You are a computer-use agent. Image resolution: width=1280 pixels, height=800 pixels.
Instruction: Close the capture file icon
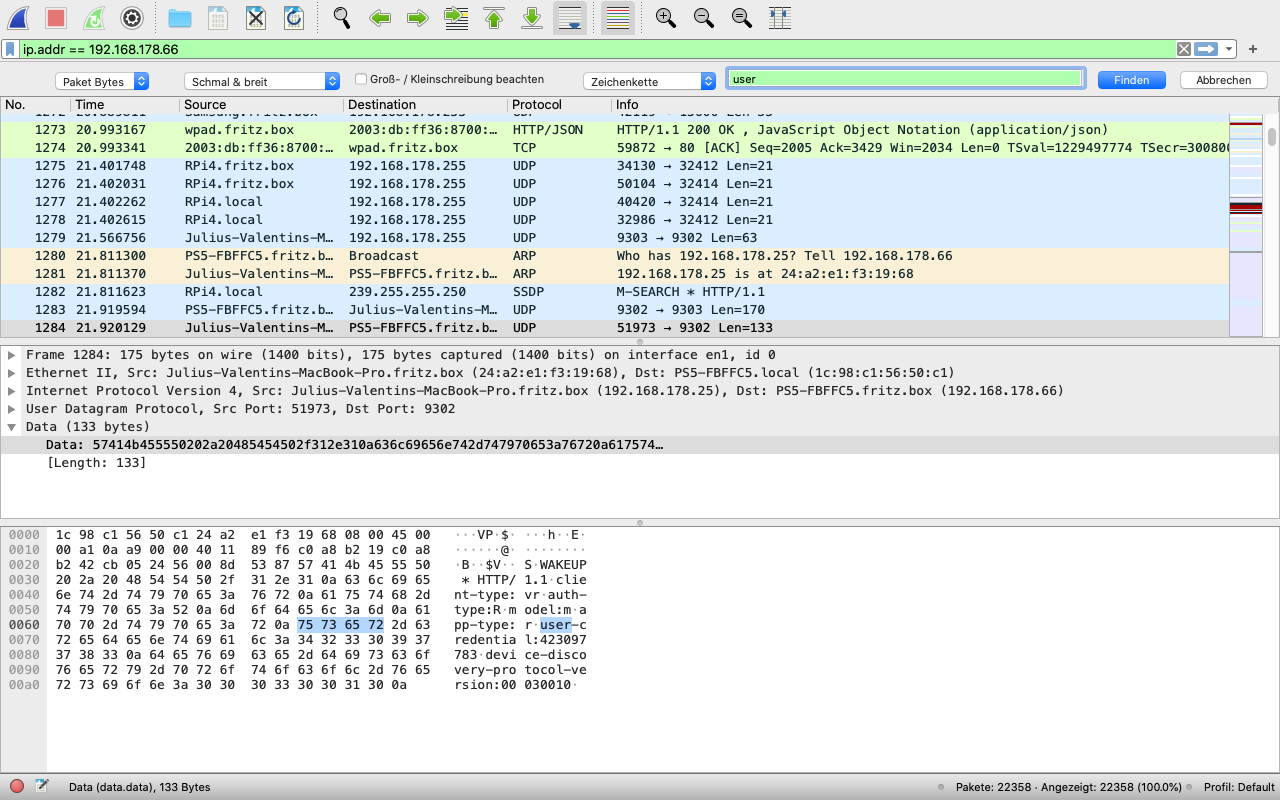coord(256,18)
